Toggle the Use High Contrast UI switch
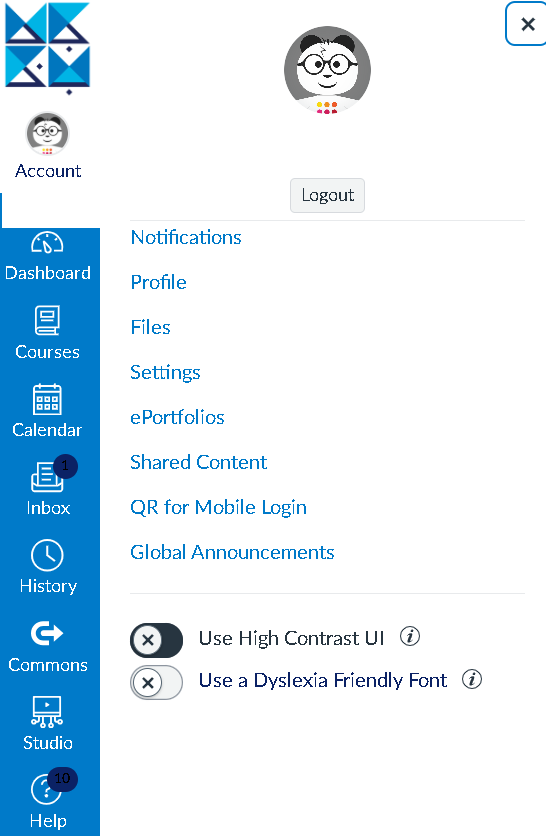 click(156, 640)
